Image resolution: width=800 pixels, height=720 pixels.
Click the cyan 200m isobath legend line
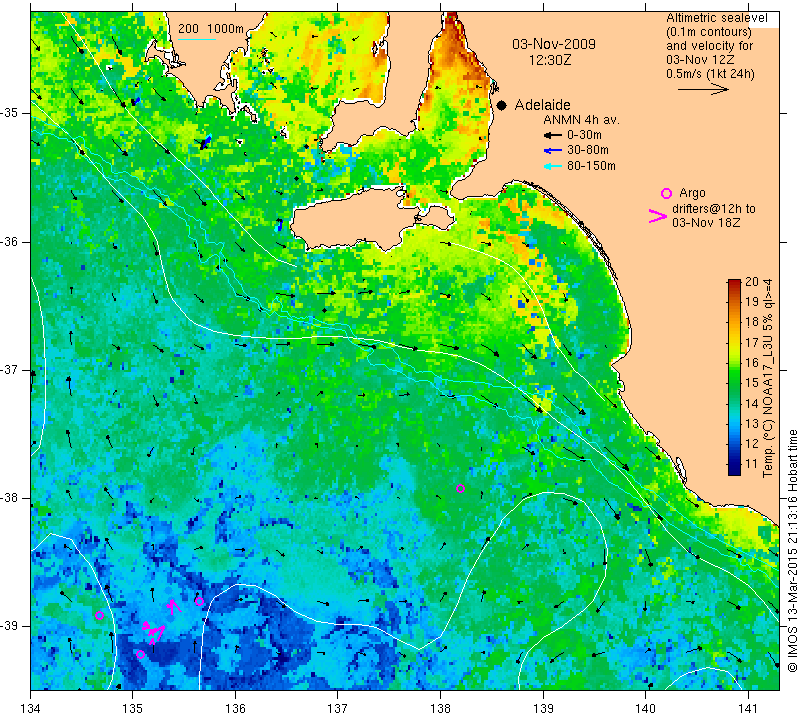[x=197, y=39]
